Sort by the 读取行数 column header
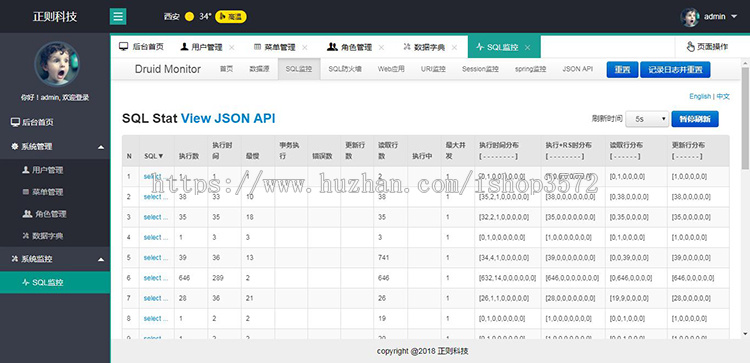The image size is (750, 363). tap(388, 150)
